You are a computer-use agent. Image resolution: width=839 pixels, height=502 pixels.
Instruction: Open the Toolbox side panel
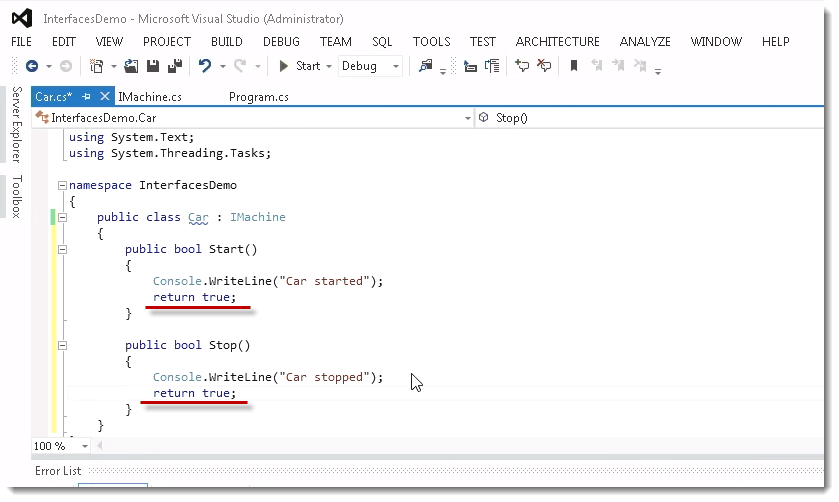tap(17, 196)
